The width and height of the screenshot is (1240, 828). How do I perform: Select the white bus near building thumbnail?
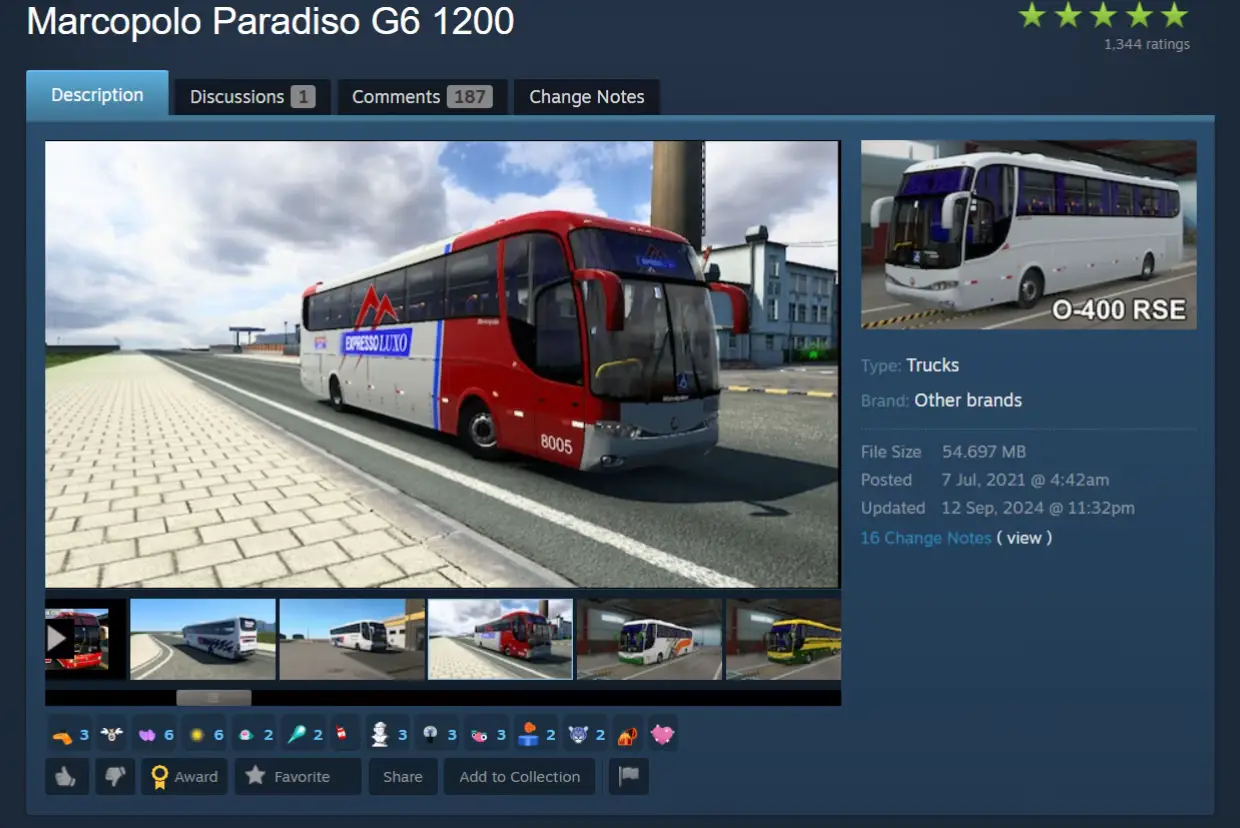(x=352, y=639)
